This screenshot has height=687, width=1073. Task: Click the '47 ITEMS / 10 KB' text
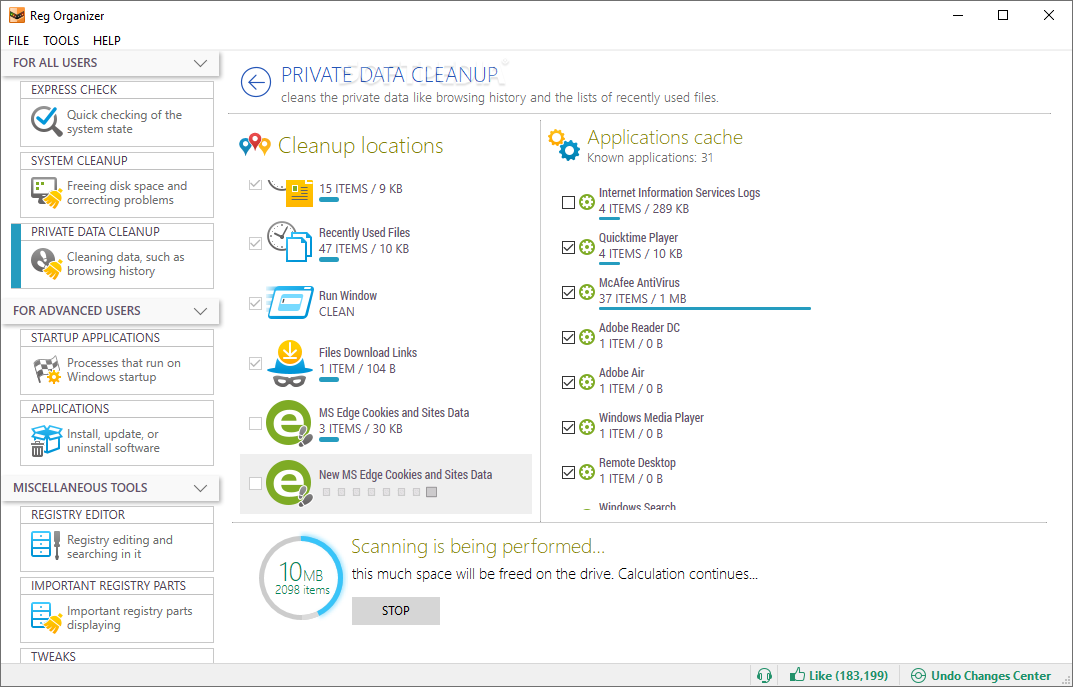point(364,249)
